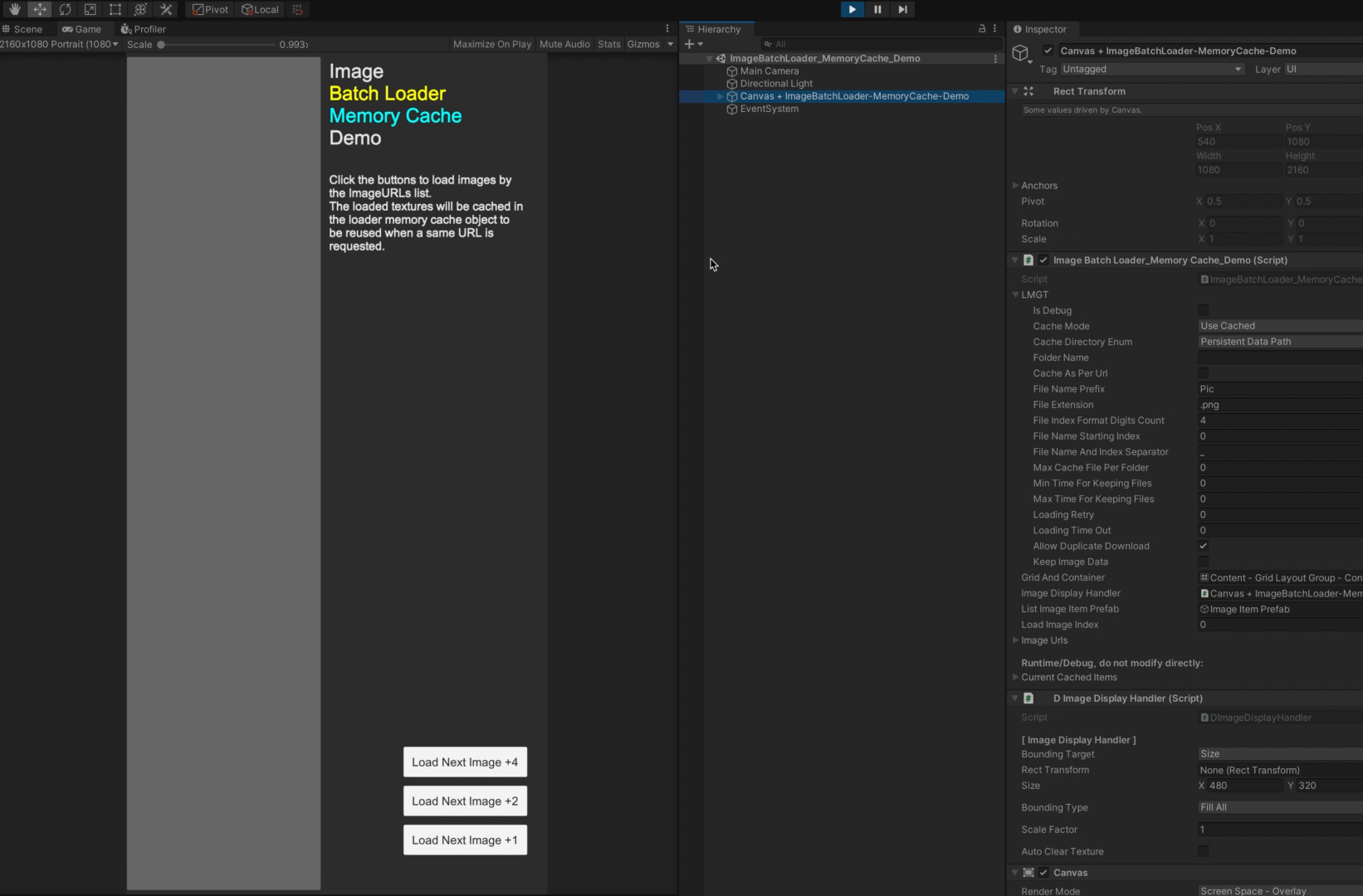Screen dimensions: 1363x896
Task: Expand the Anchors section
Action: (1015, 186)
